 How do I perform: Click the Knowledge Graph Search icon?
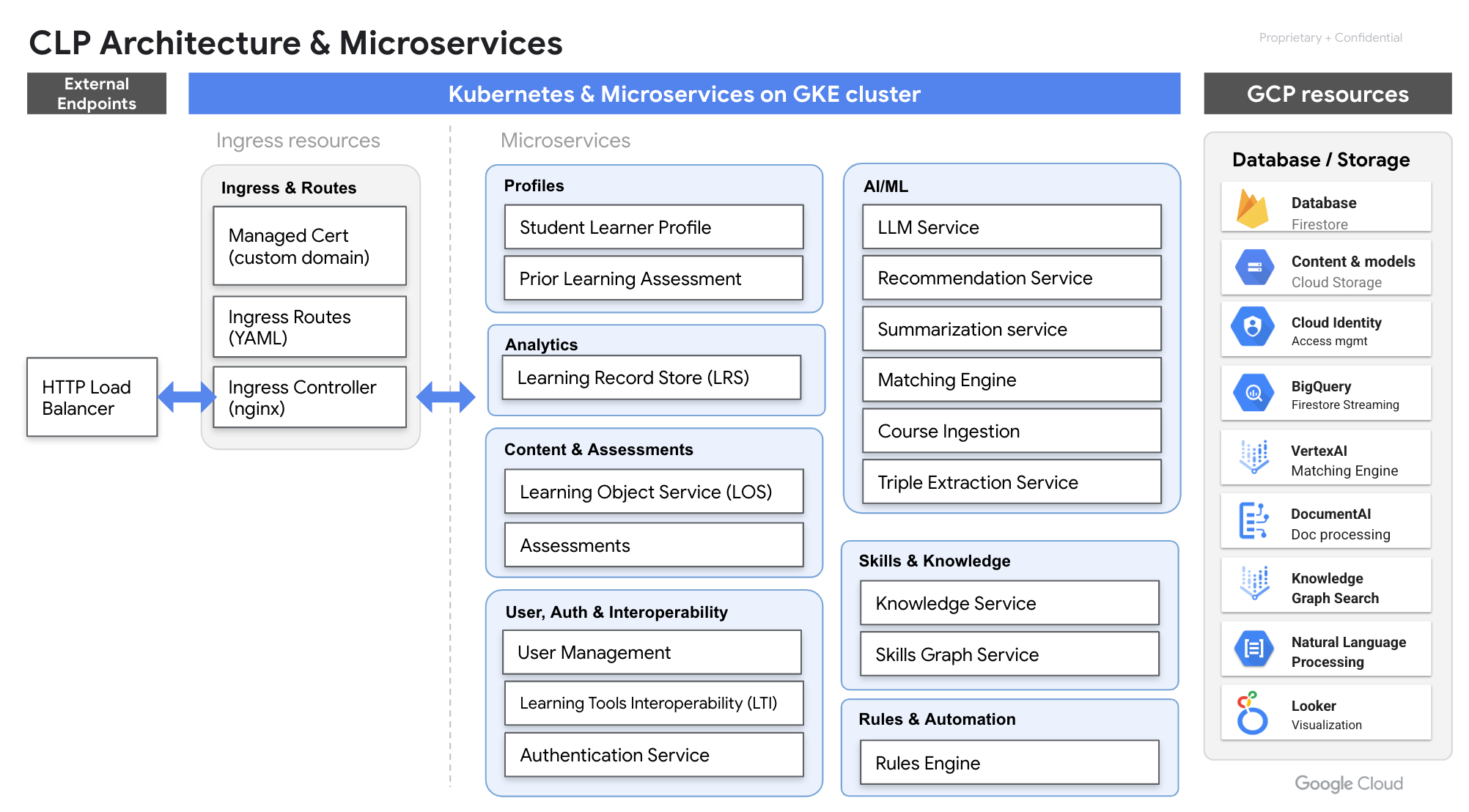click(x=1254, y=583)
